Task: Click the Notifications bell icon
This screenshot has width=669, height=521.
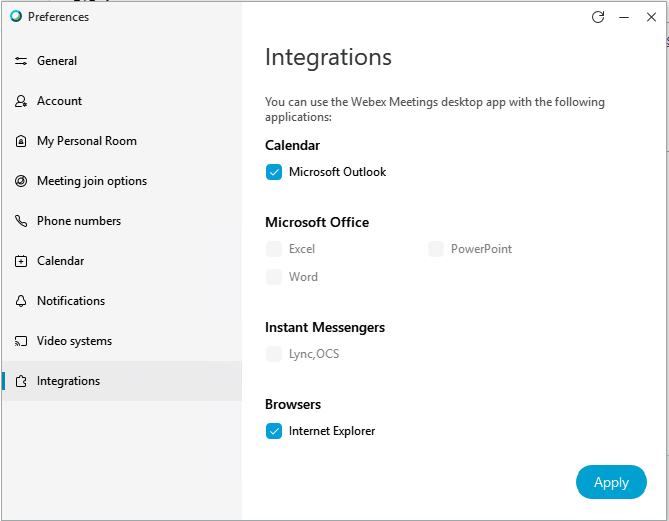Action: point(21,301)
